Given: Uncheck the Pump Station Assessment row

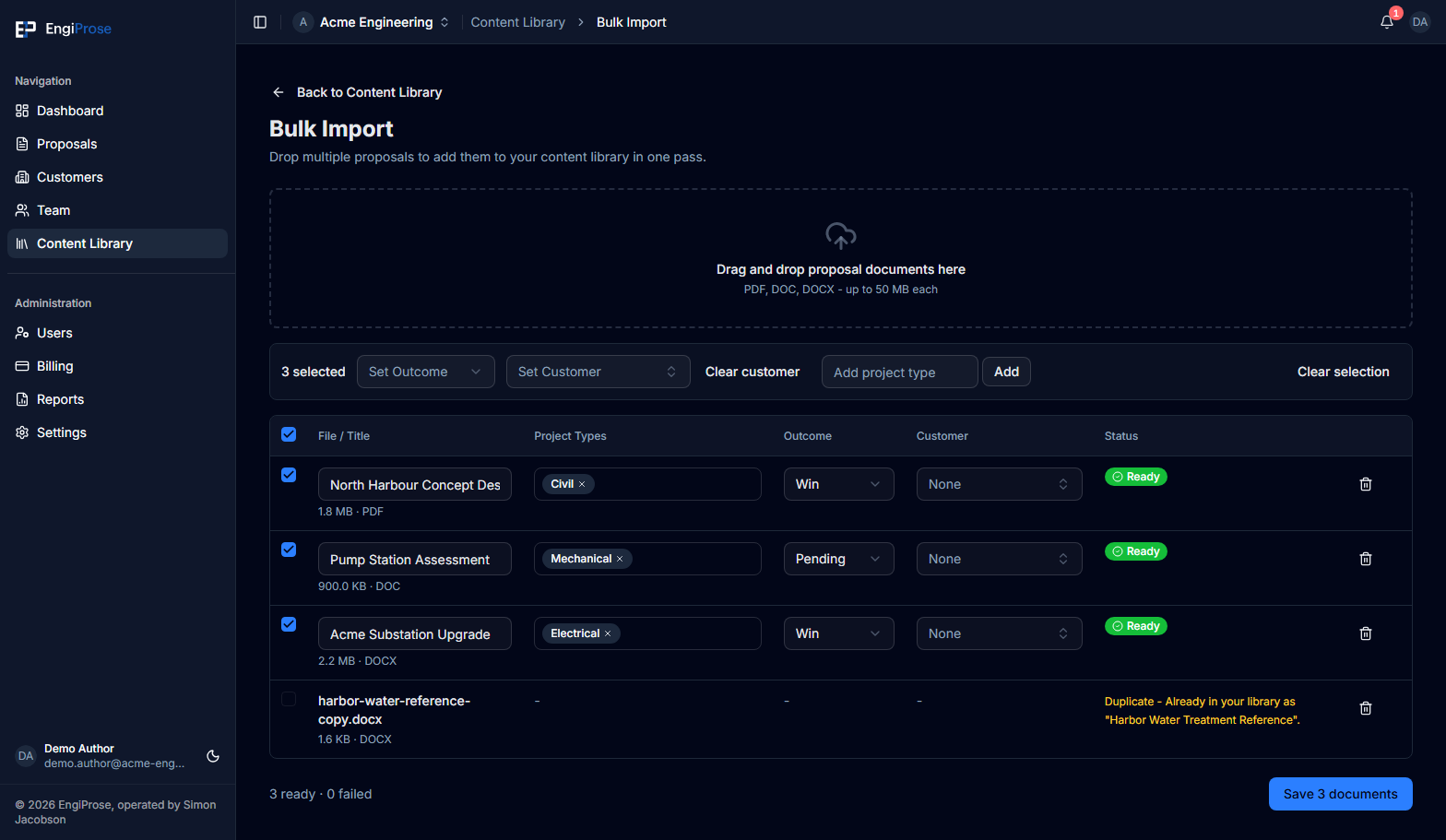Looking at the screenshot, I should (289, 550).
